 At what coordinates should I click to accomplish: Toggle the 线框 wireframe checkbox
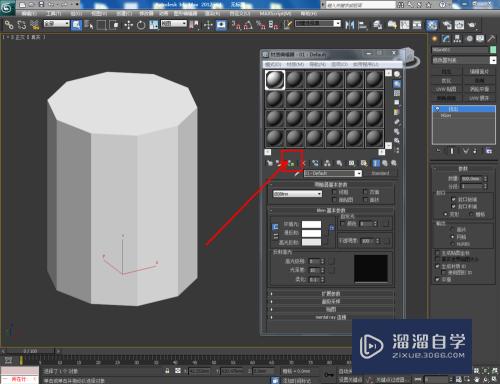(x=334, y=192)
